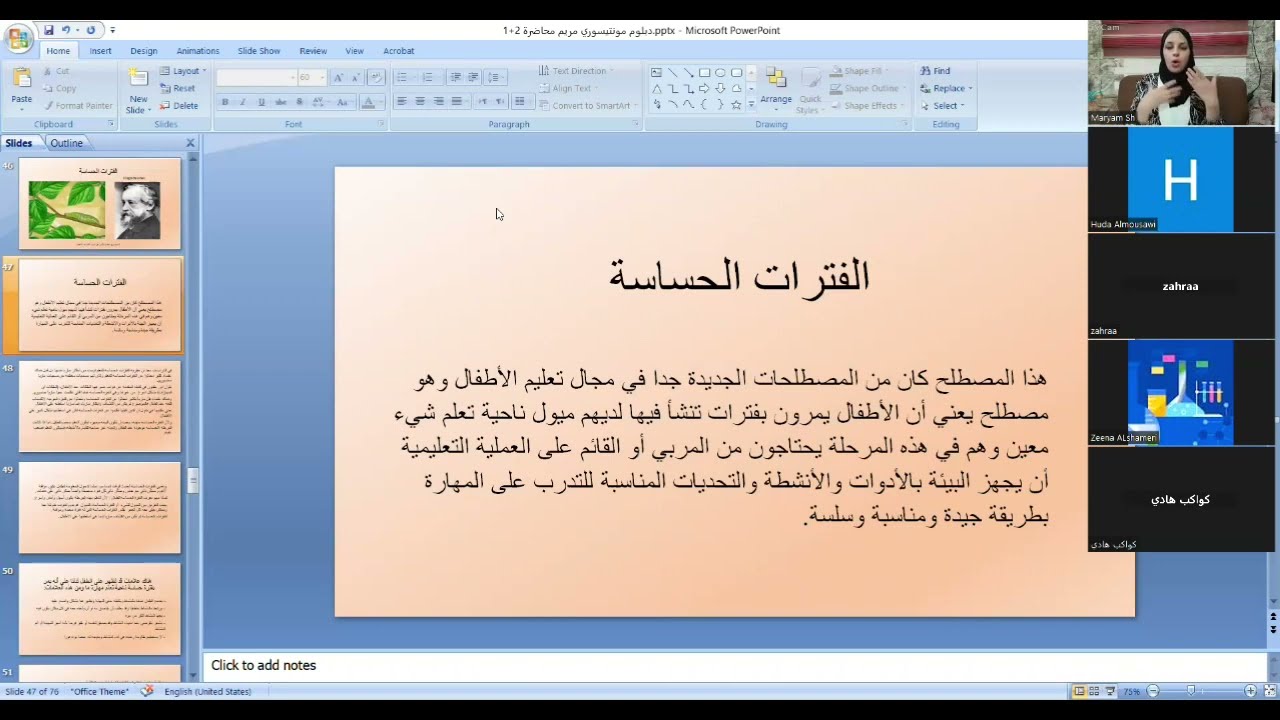This screenshot has width=1280, height=720.
Task: Click Convert to SmartArt button
Action: pos(587,105)
